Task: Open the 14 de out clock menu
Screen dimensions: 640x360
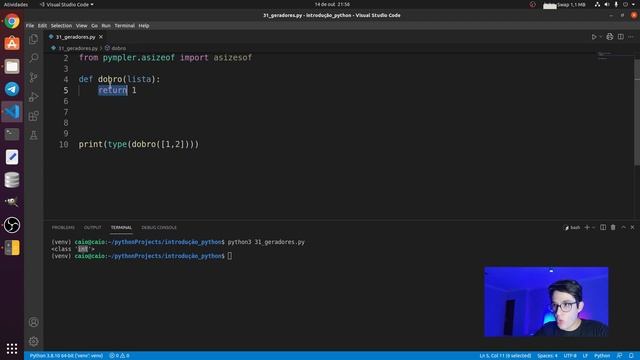Action: [x=332, y=4]
